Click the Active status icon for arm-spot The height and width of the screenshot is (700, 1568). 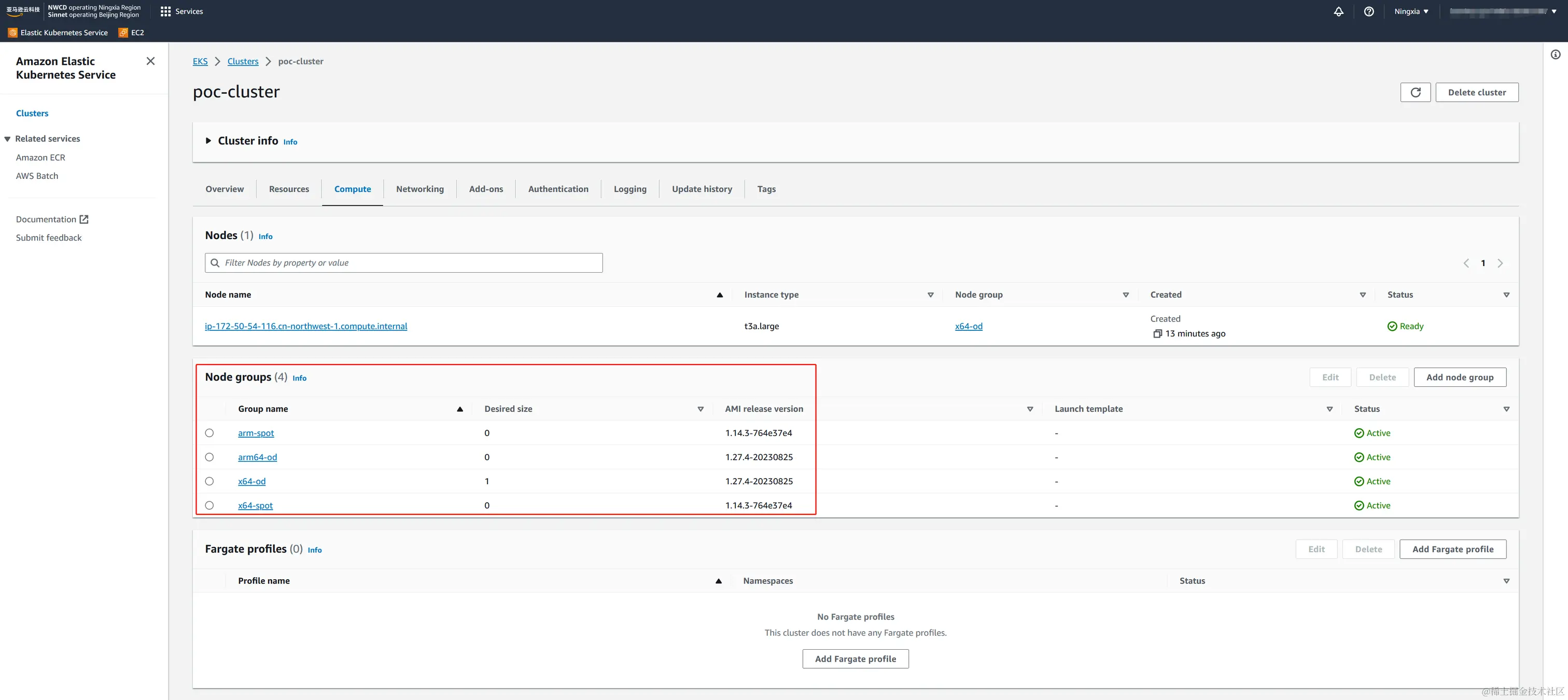[x=1359, y=433]
